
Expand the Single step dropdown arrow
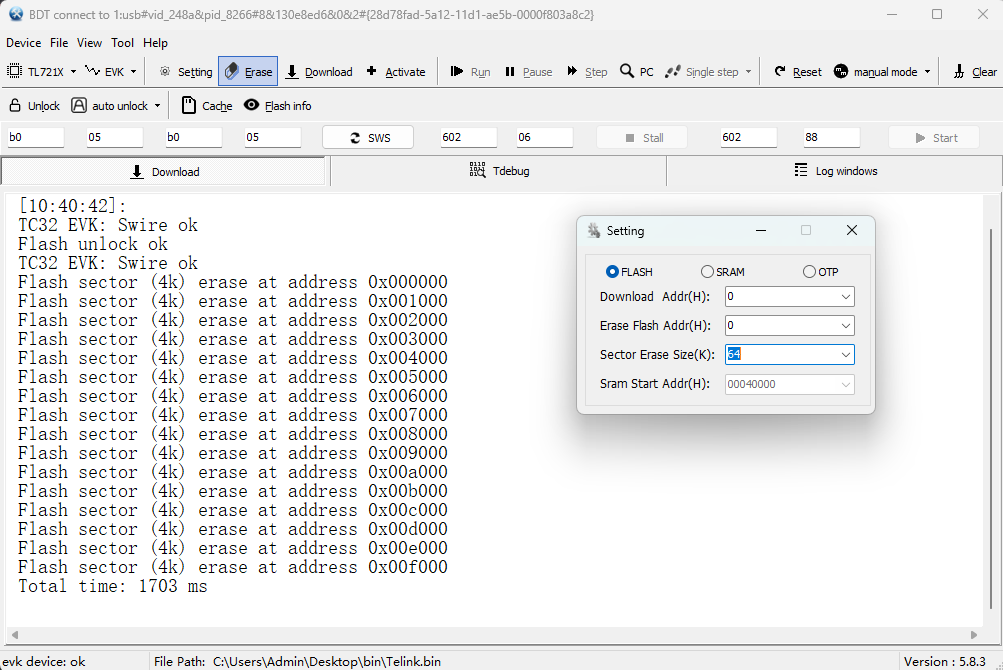[x=748, y=72]
